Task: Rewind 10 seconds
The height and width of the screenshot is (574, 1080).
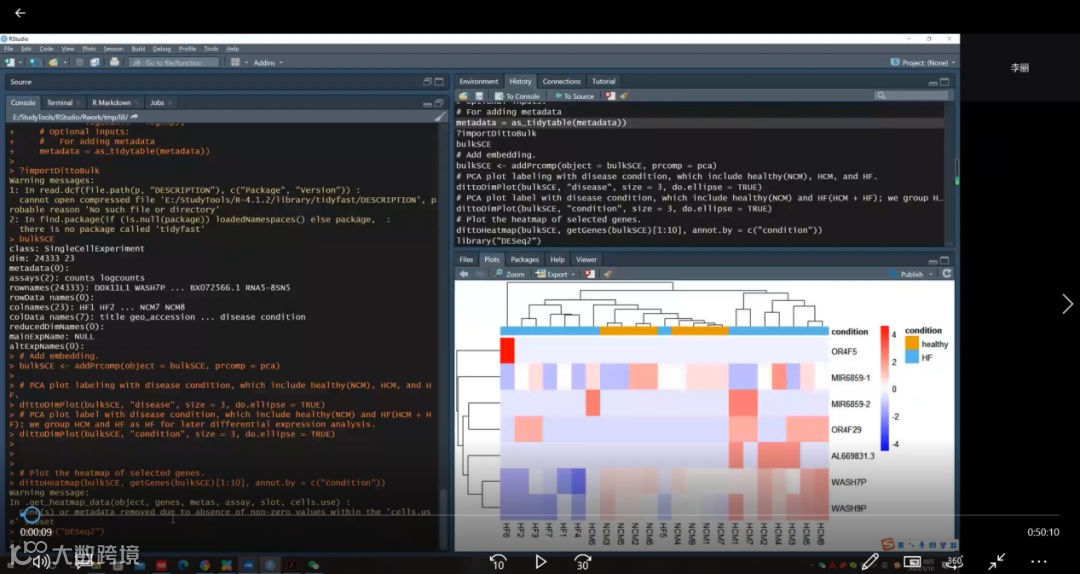Action: click(498, 562)
